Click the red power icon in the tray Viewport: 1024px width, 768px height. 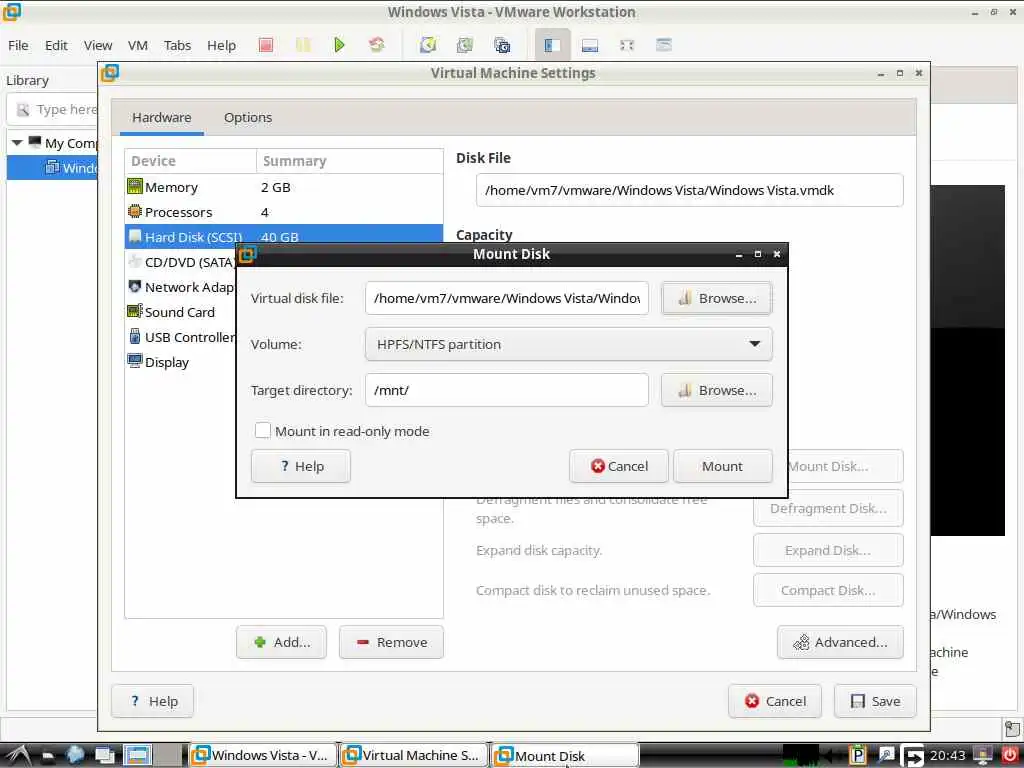point(1010,756)
